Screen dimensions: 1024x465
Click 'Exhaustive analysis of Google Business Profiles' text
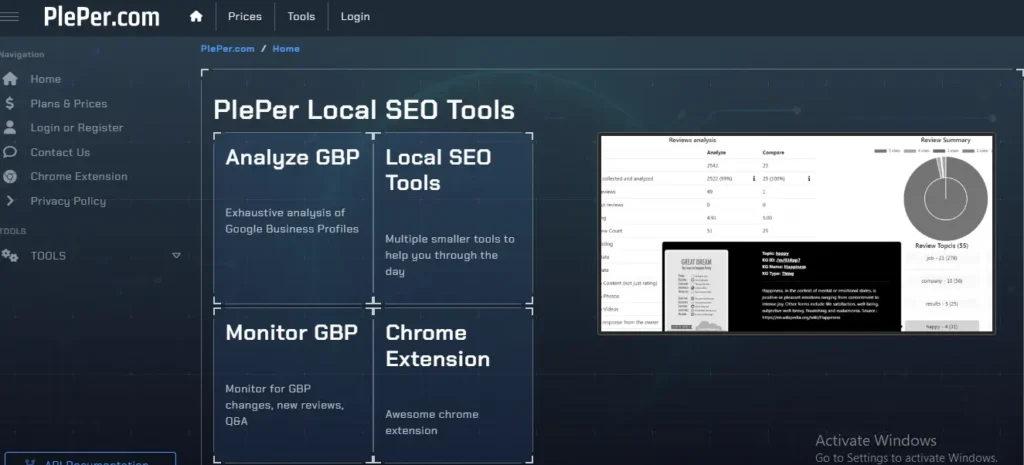pyautogui.click(x=292, y=221)
